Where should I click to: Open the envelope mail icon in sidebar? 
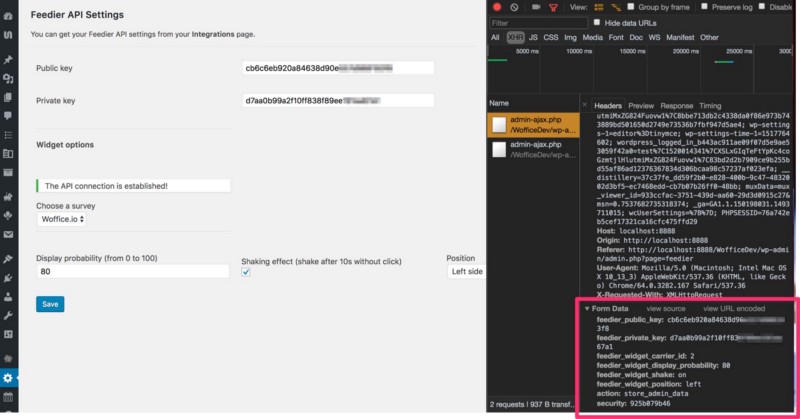tap(8, 235)
